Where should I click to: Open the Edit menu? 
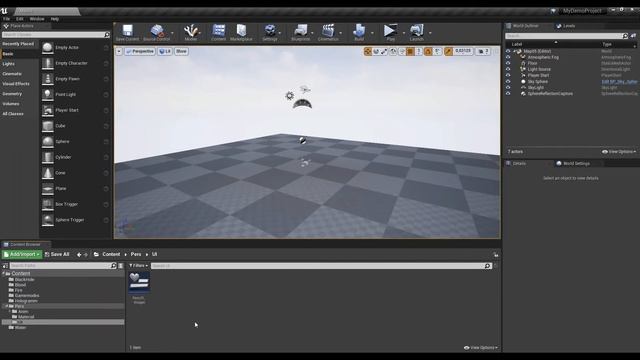(20, 19)
